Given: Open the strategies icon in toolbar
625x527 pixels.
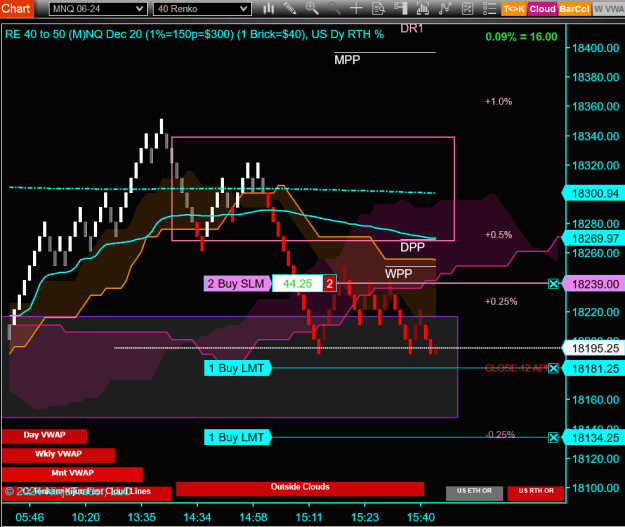Looking at the screenshot, I should point(467,8).
